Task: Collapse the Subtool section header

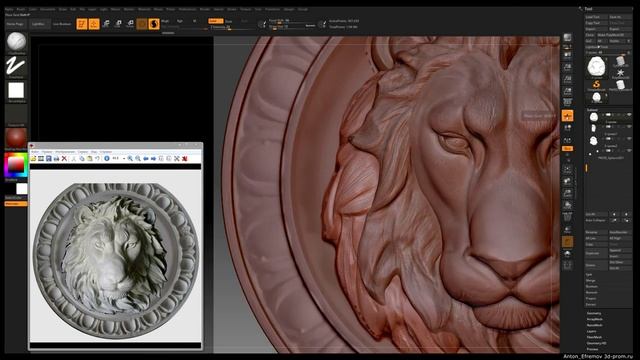Action: click(592, 110)
